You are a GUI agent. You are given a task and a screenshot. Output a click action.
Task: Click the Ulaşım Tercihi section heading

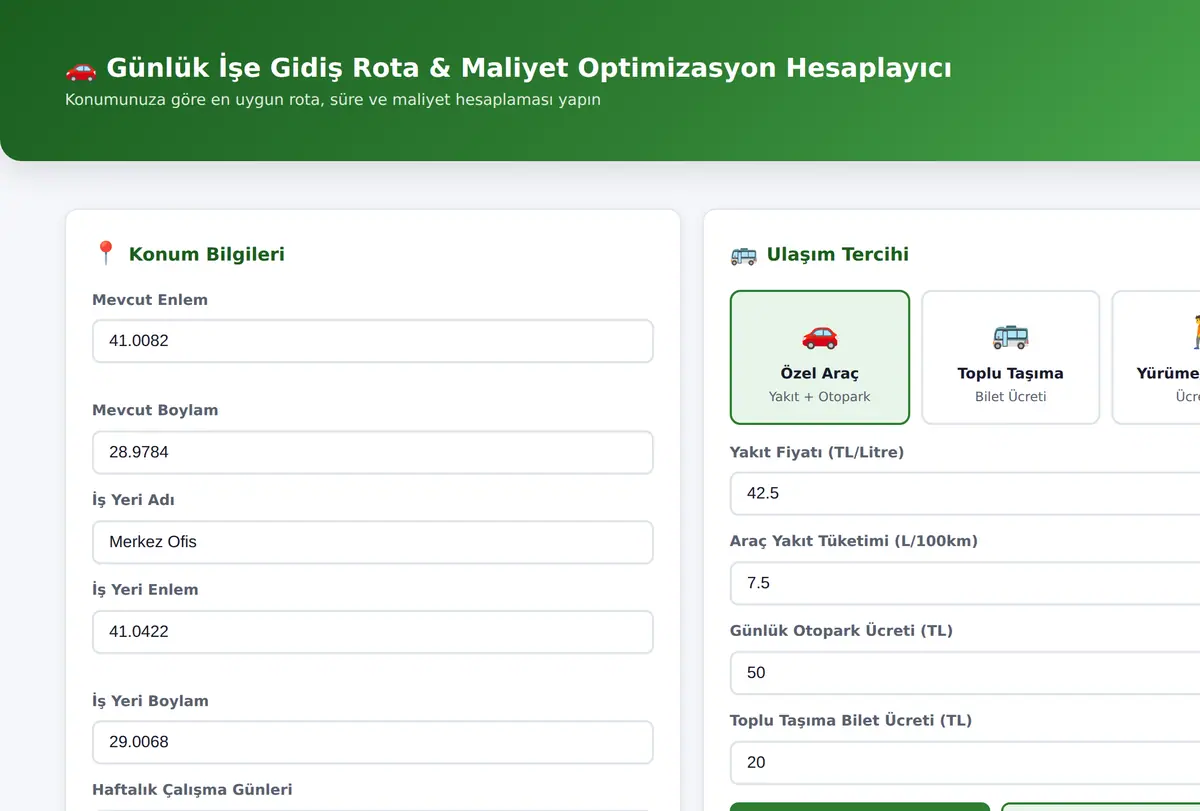pos(838,254)
